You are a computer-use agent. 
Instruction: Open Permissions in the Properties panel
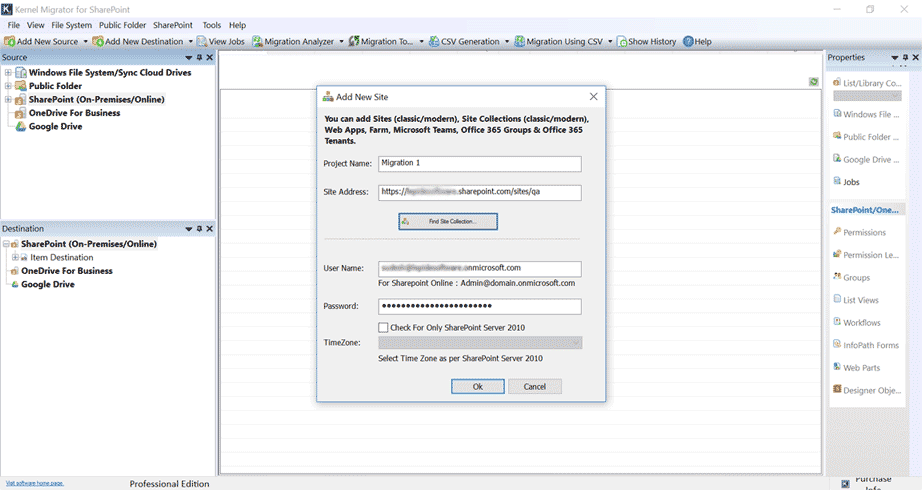click(x=837, y=232)
